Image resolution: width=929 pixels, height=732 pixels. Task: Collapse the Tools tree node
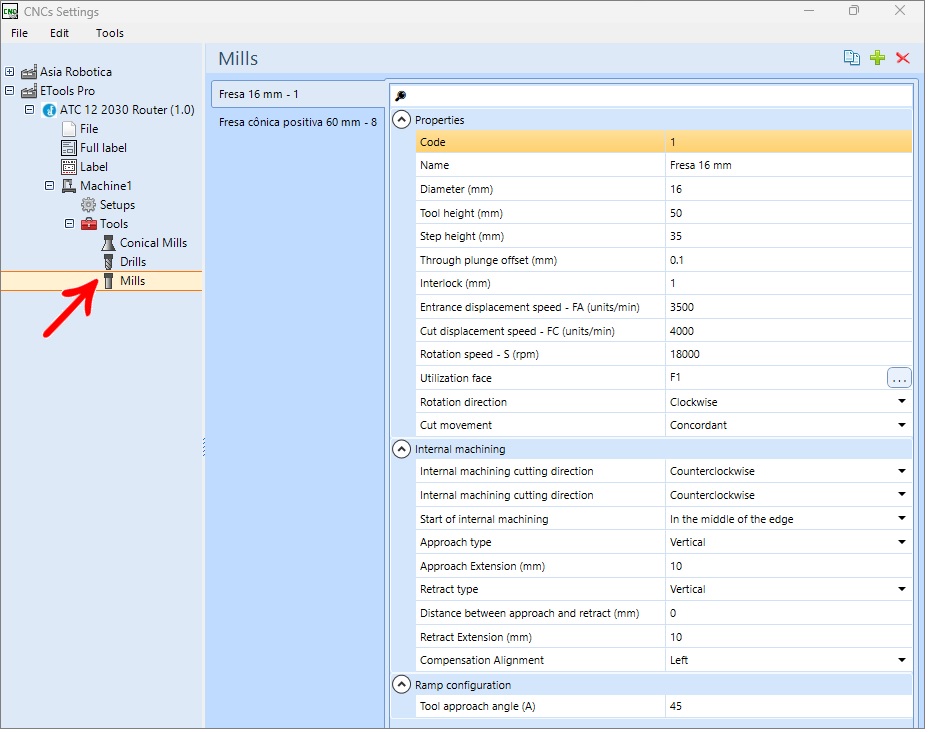(69, 223)
